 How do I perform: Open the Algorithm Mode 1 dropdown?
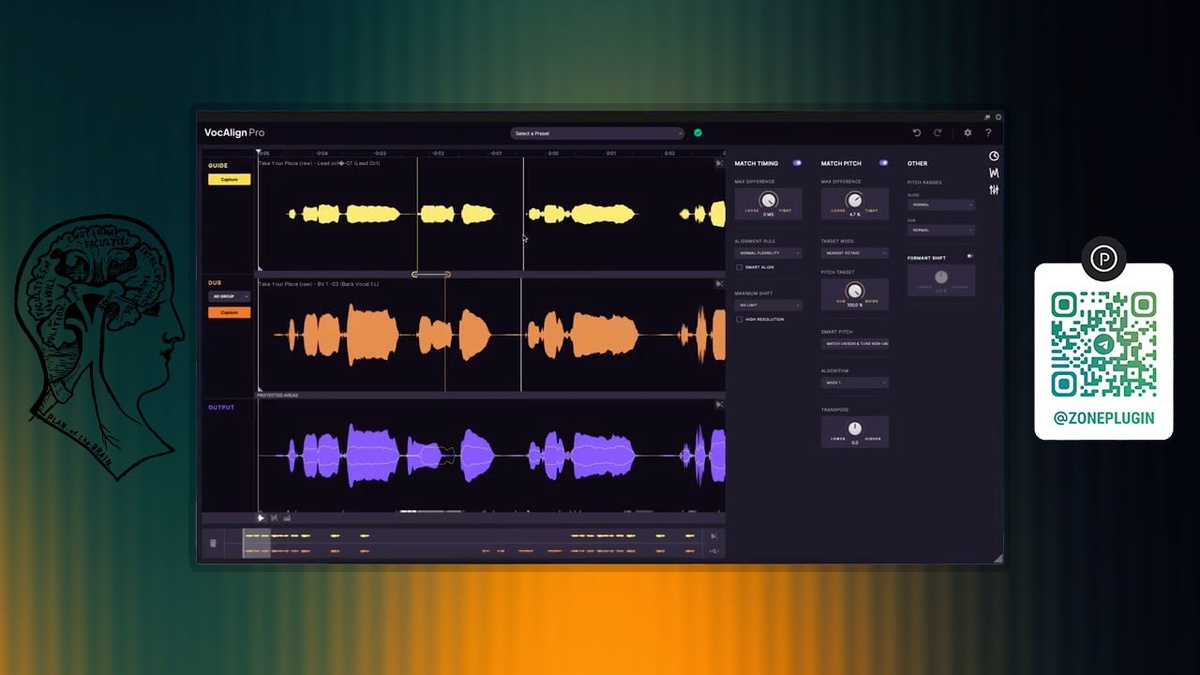pos(855,383)
